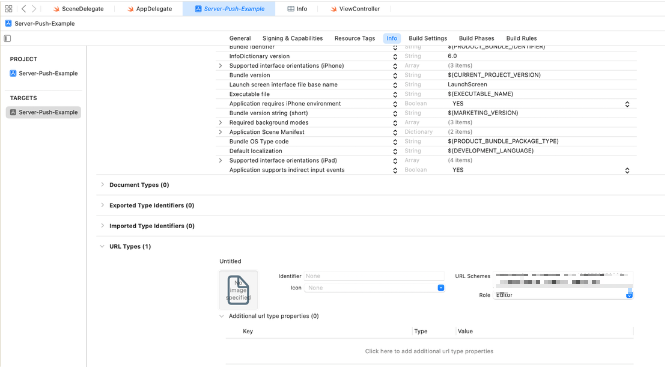Select the $(DEVELOPMENT_LANGUAGE) value

(x=490, y=150)
